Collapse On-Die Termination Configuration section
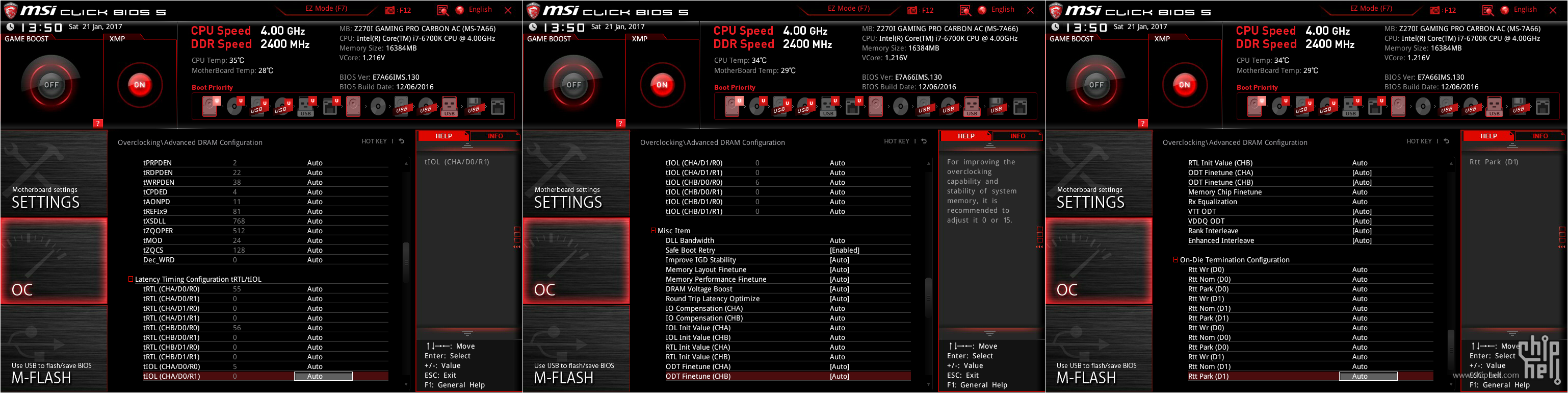This screenshot has width=1568, height=393. pyautogui.click(x=1175, y=260)
